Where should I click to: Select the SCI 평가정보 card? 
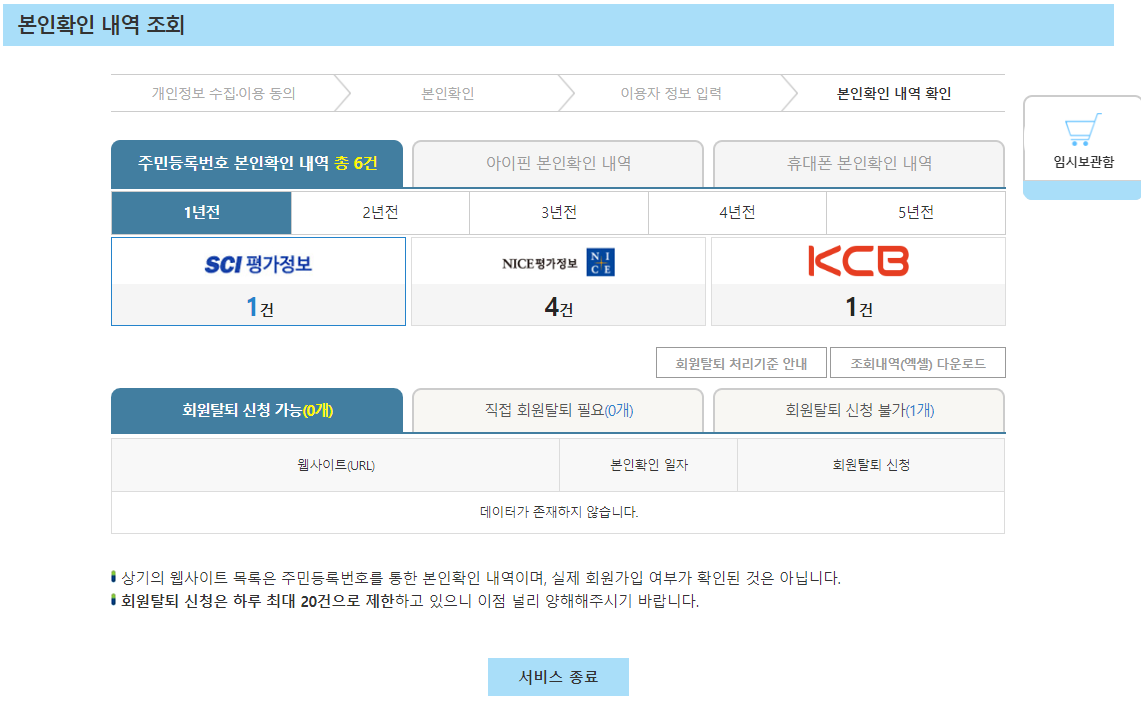tap(258, 281)
